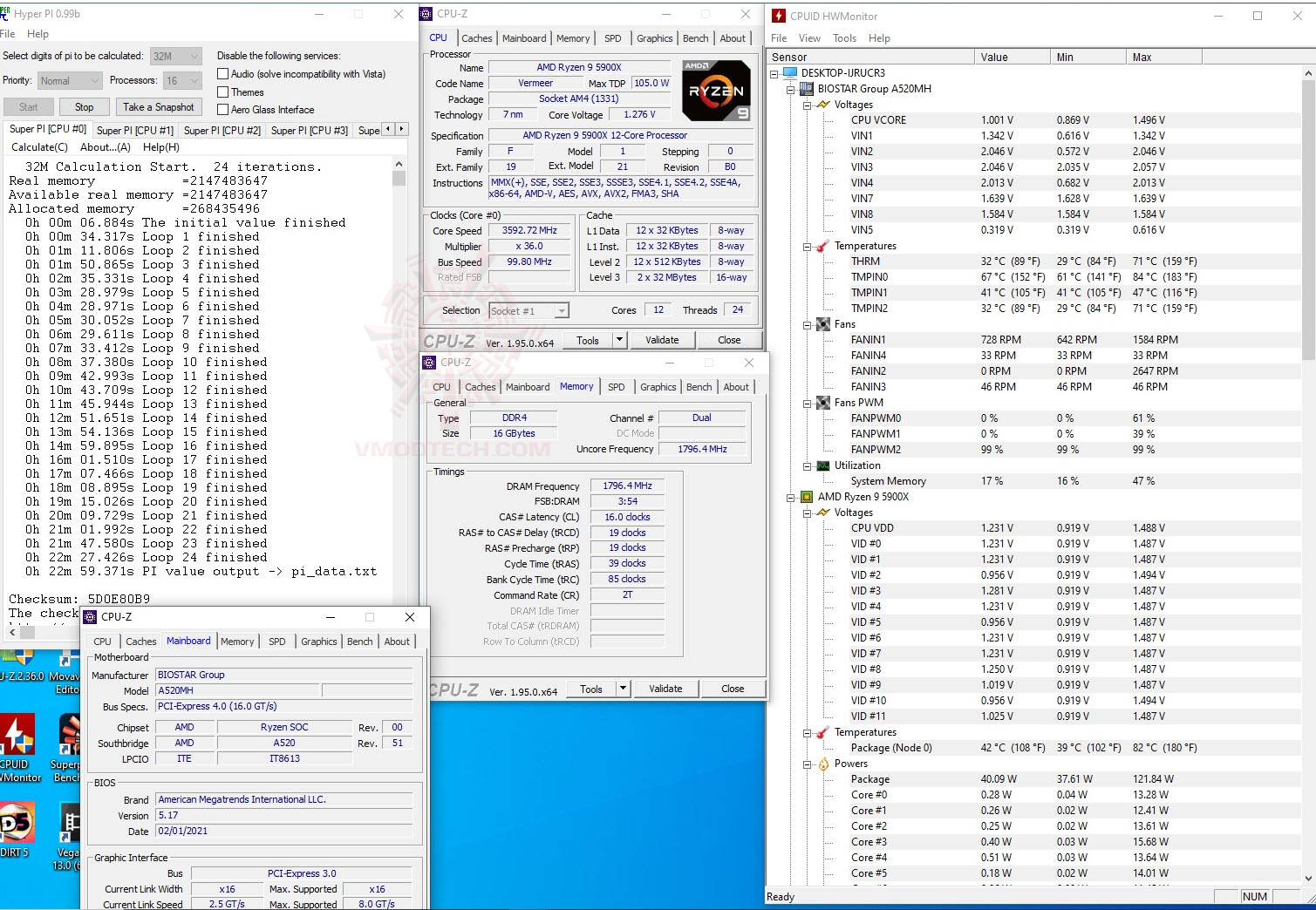Click the Stop button in Hyper PI
This screenshot has height=910, width=1316.
(x=85, y=107)
